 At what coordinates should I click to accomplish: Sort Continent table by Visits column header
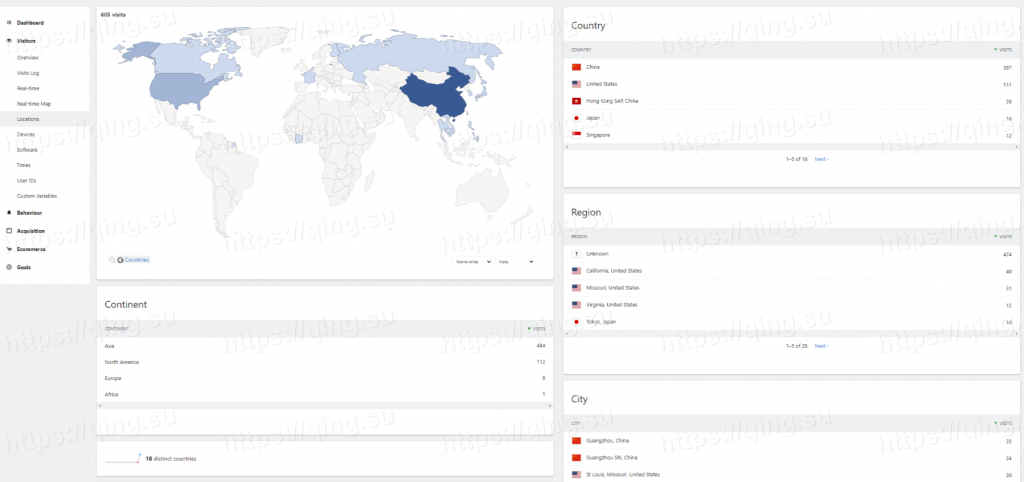tap(538, 328)
